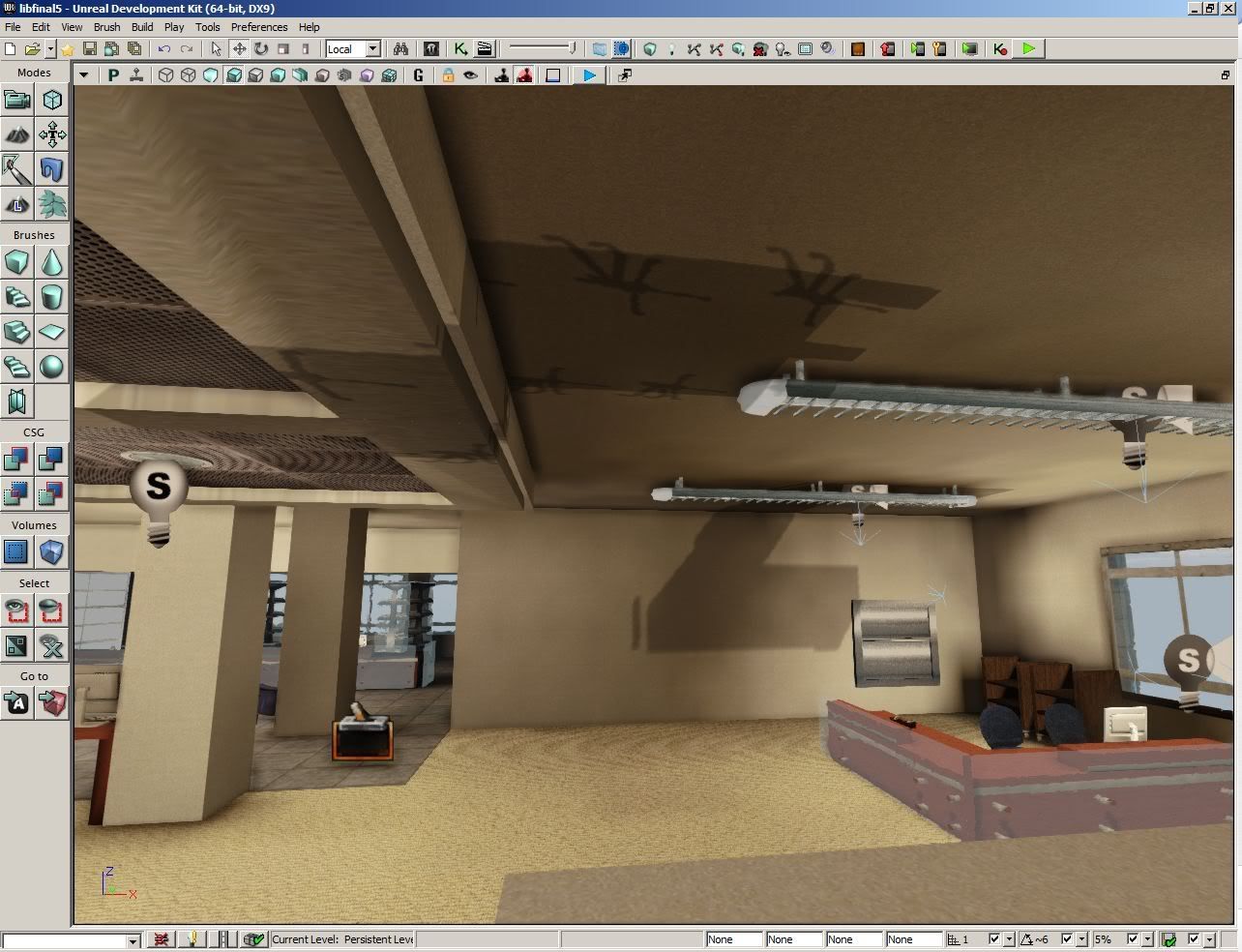
Task: Open Texture alignment mode
Action: coord(51,134)
